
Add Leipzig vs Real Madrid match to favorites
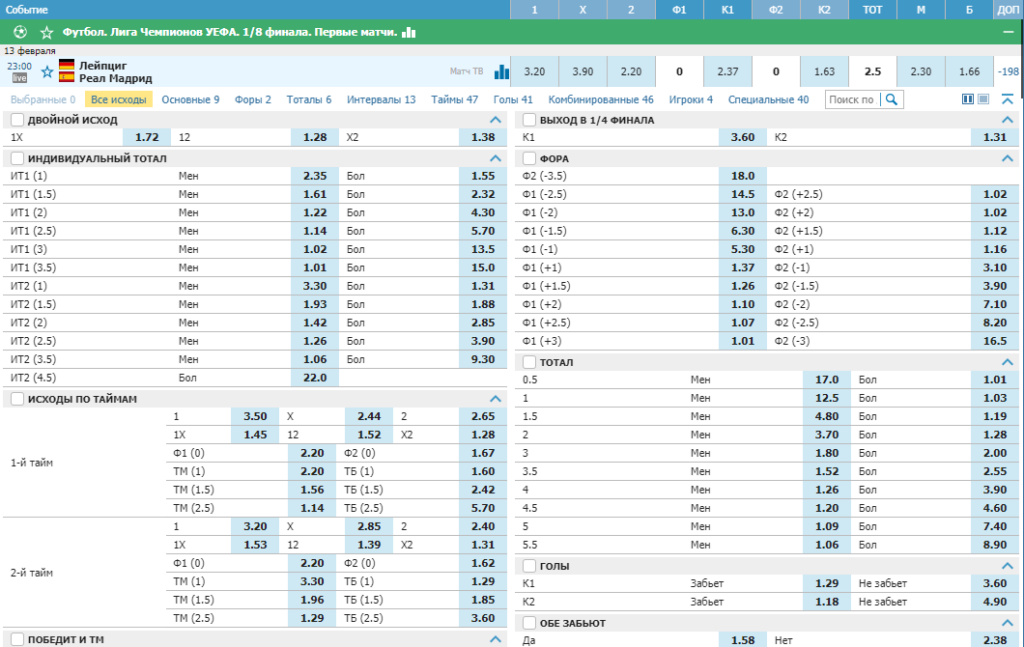47,72
